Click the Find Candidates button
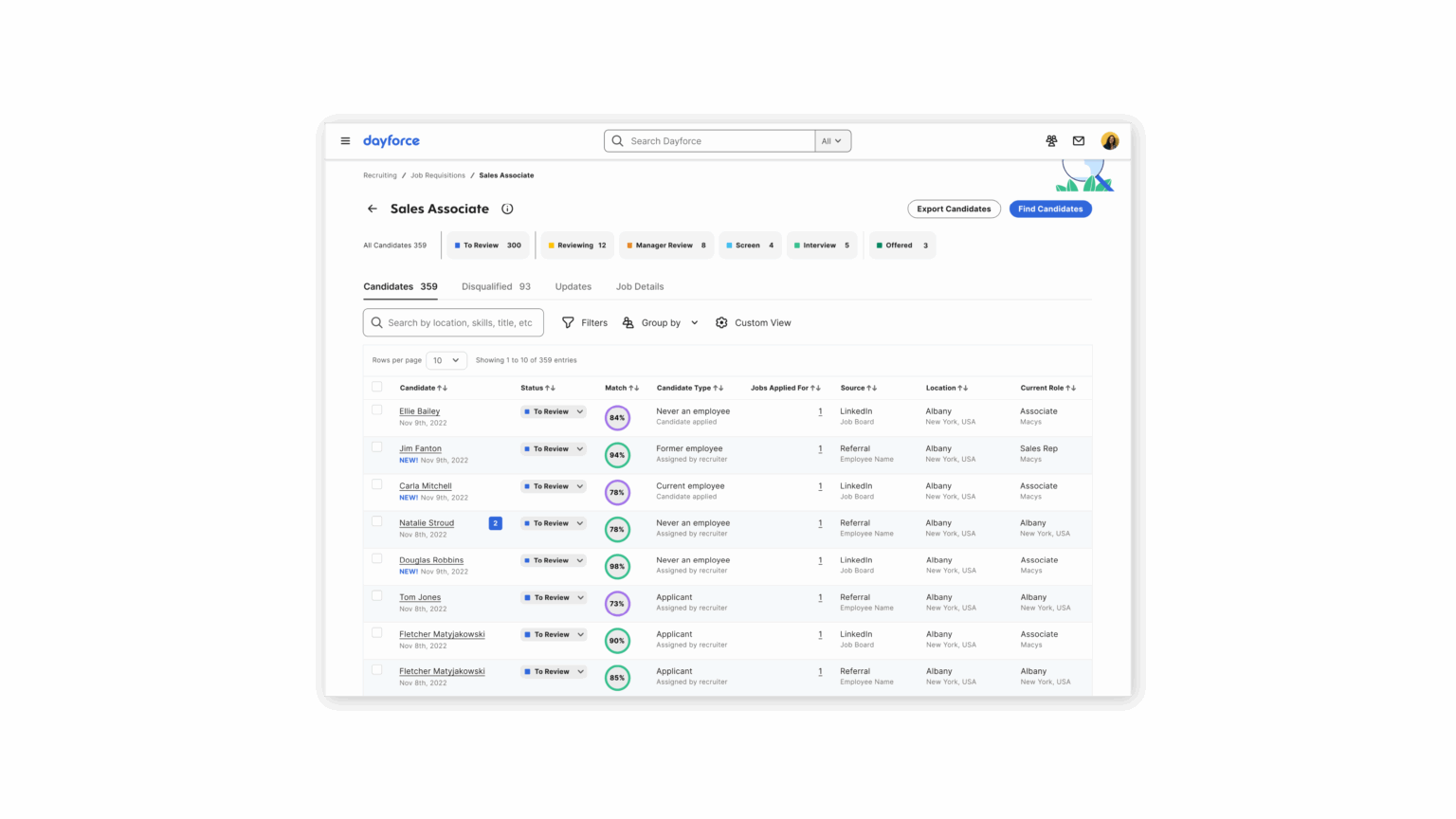 [x=1050, y=209]
